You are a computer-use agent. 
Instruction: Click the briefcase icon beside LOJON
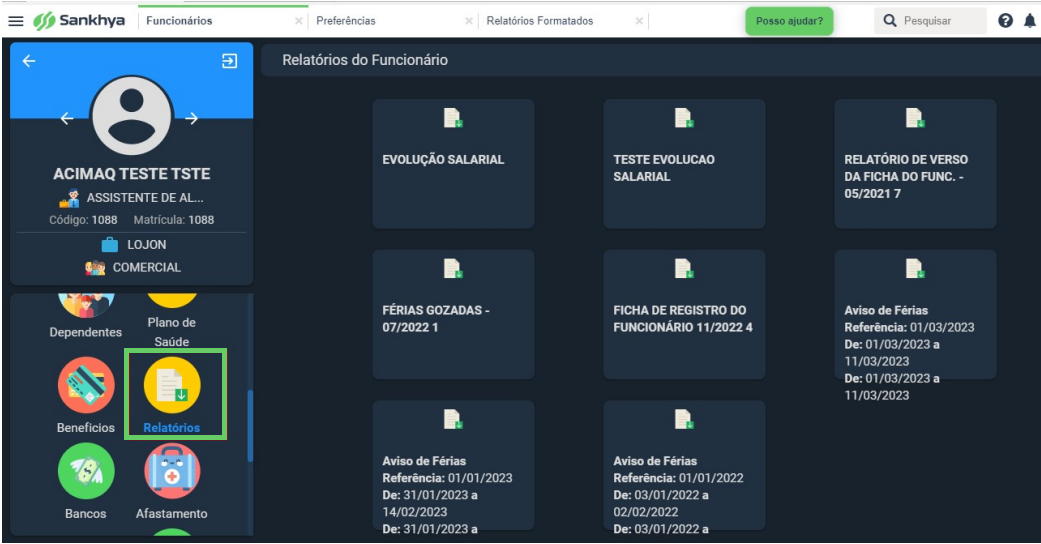[x=110, y=244]
